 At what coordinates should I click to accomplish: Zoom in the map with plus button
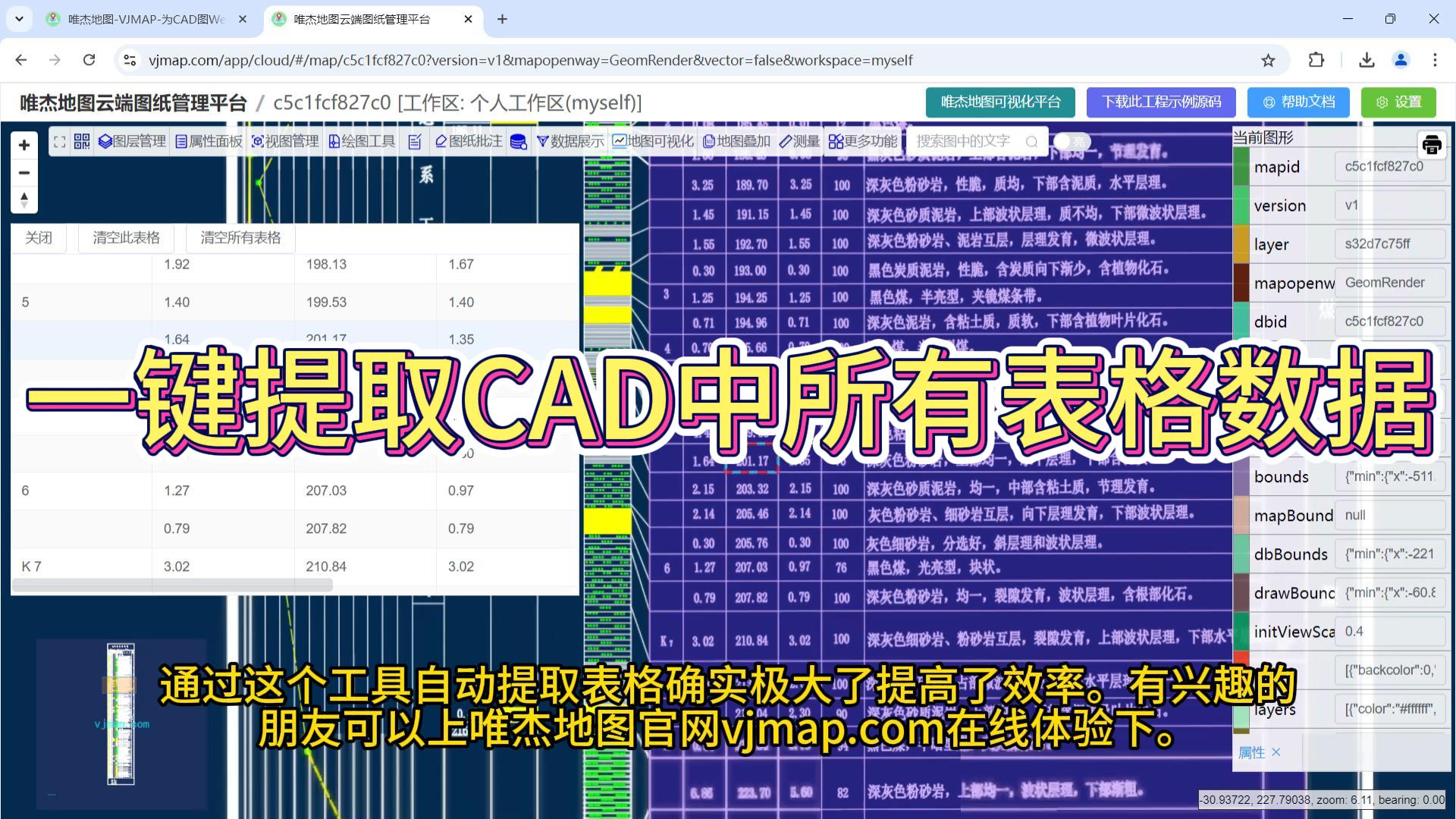(24, 145)
